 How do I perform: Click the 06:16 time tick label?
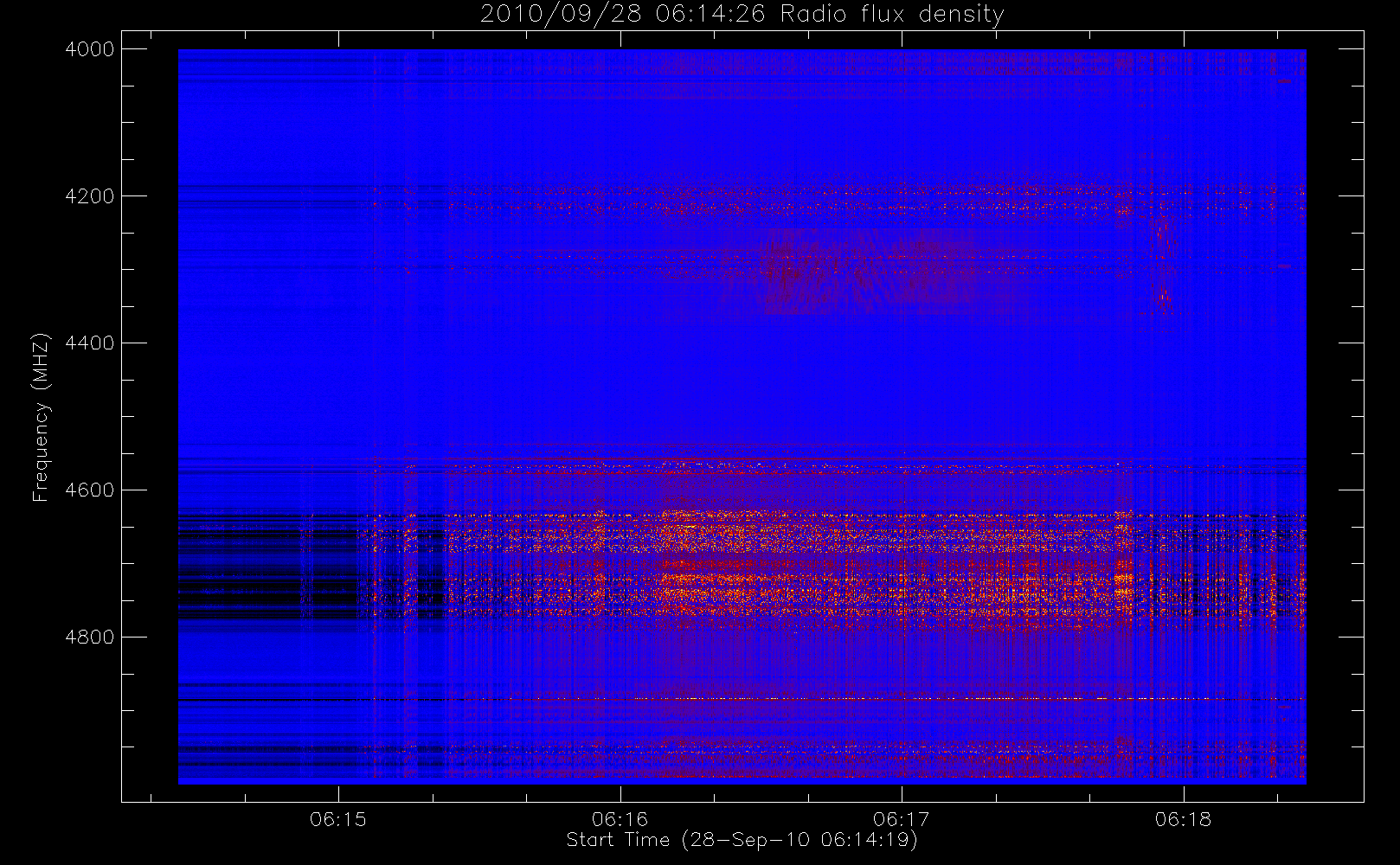[620, 819]
